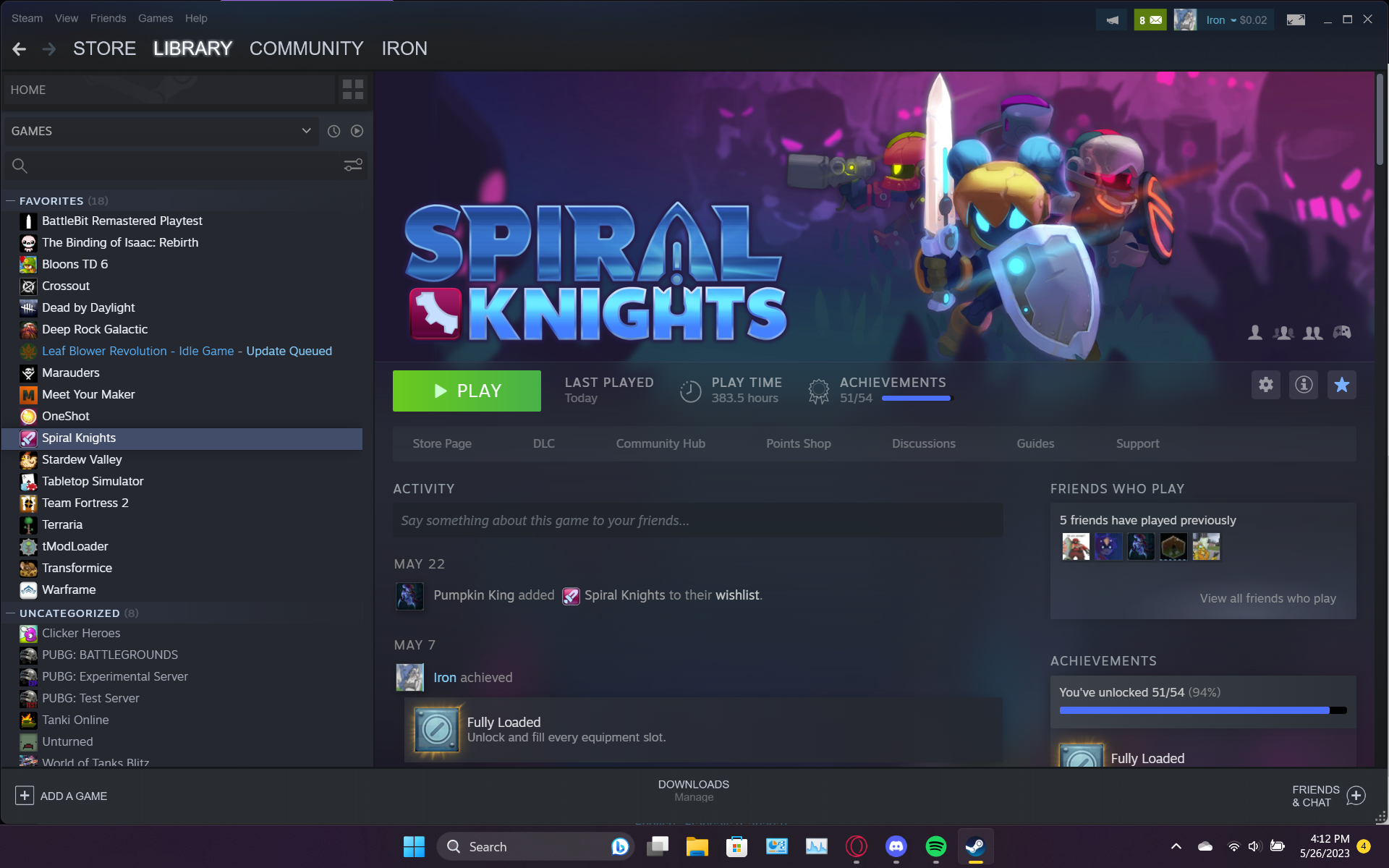Viewport: 1389px width, 868px height.
Task: Open the Games filter dropdown
Action: (x=161, y=131)
